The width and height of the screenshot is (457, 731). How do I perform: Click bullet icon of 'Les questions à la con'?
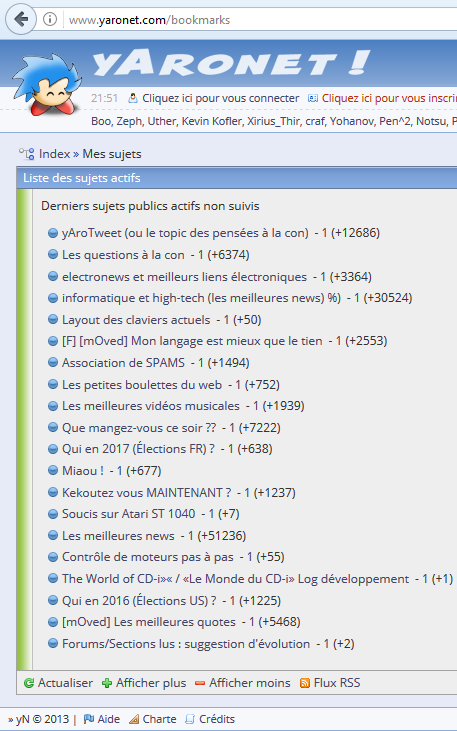tap(53, 255)
